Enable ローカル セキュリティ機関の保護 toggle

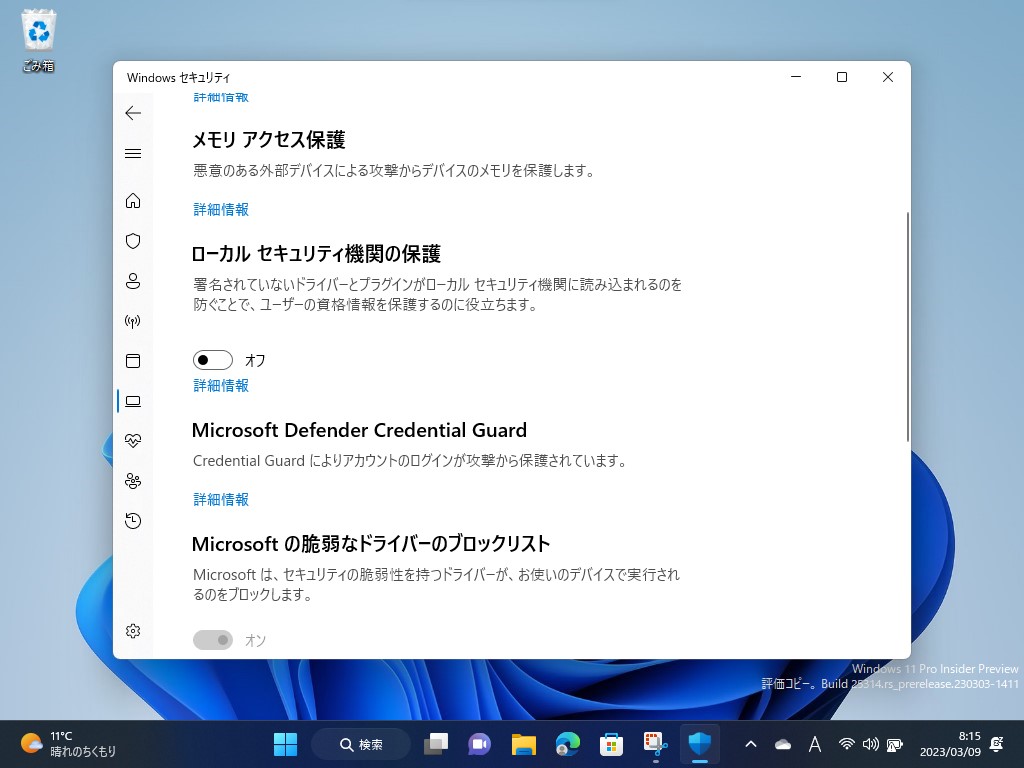point(212,359)
